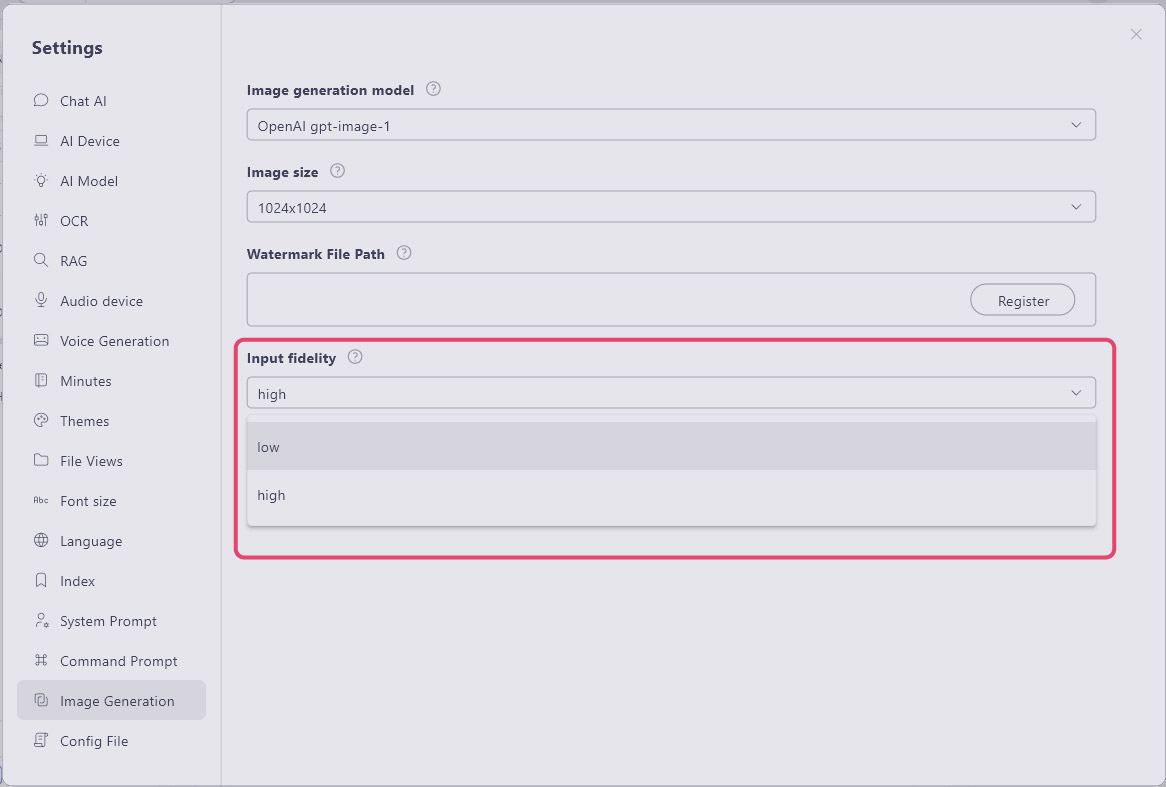Click the RAG magnifier icon
This screenshot has height=787, width=1166.
pos(41,260)
